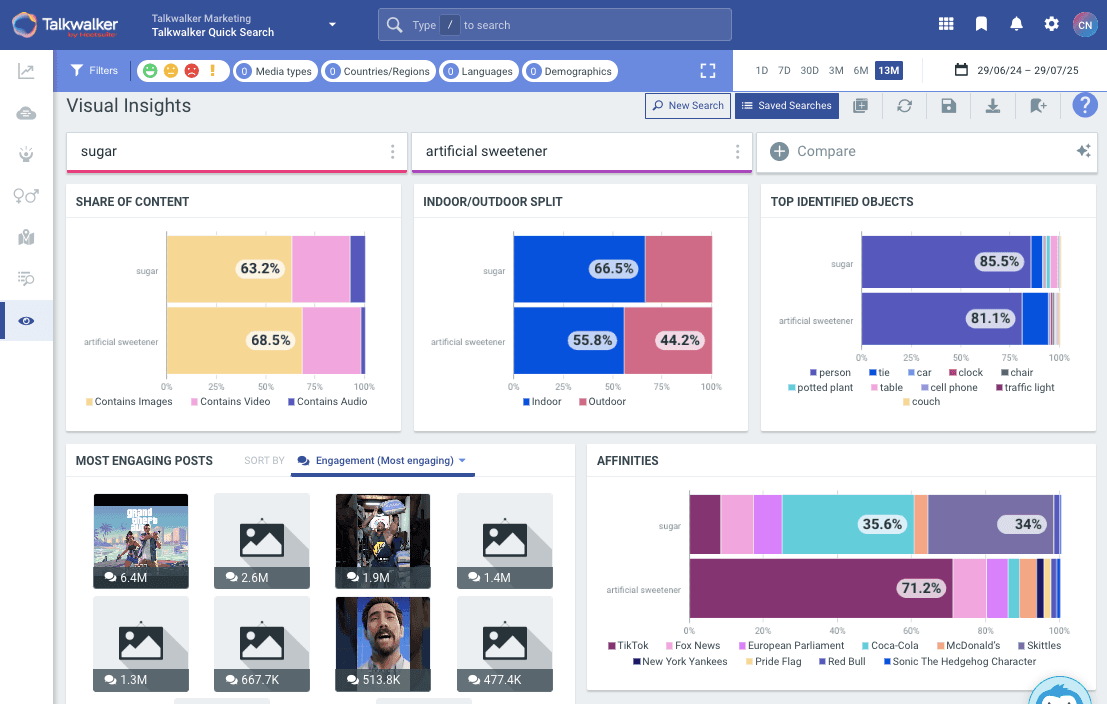Click the bookmark icon in header

click(981, 24)
